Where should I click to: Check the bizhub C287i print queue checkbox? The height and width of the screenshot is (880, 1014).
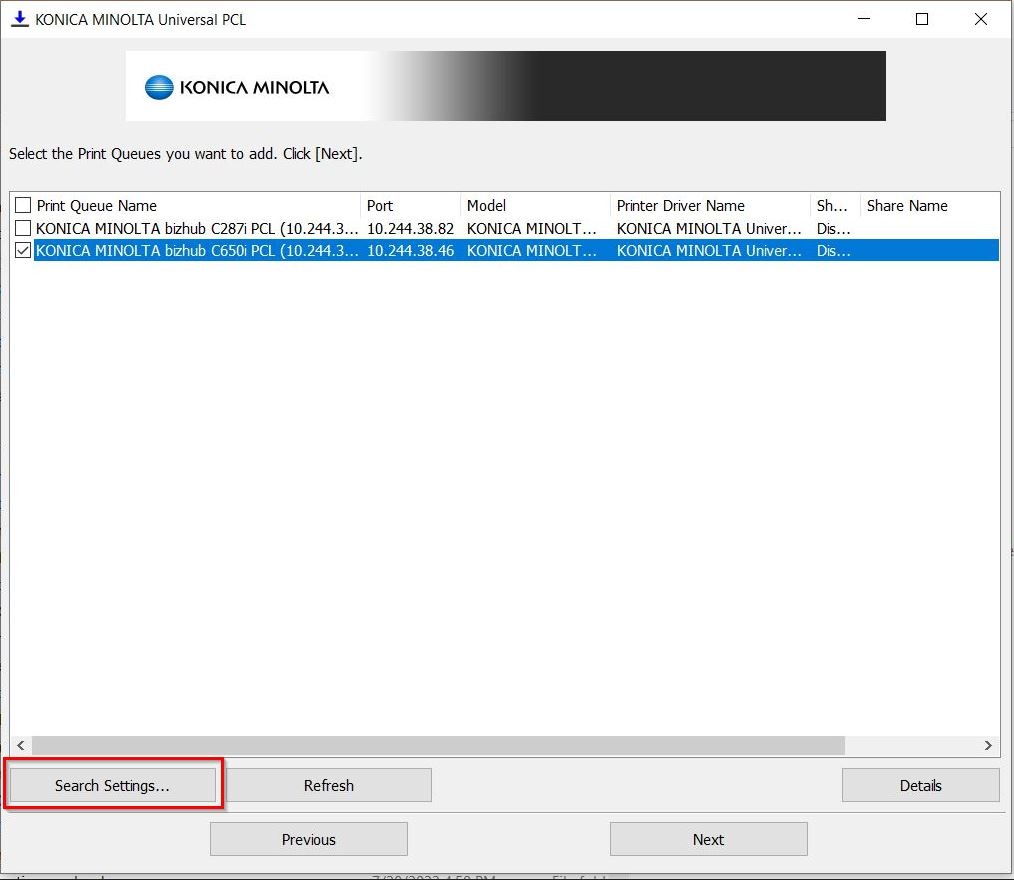(x=21, y=228)
